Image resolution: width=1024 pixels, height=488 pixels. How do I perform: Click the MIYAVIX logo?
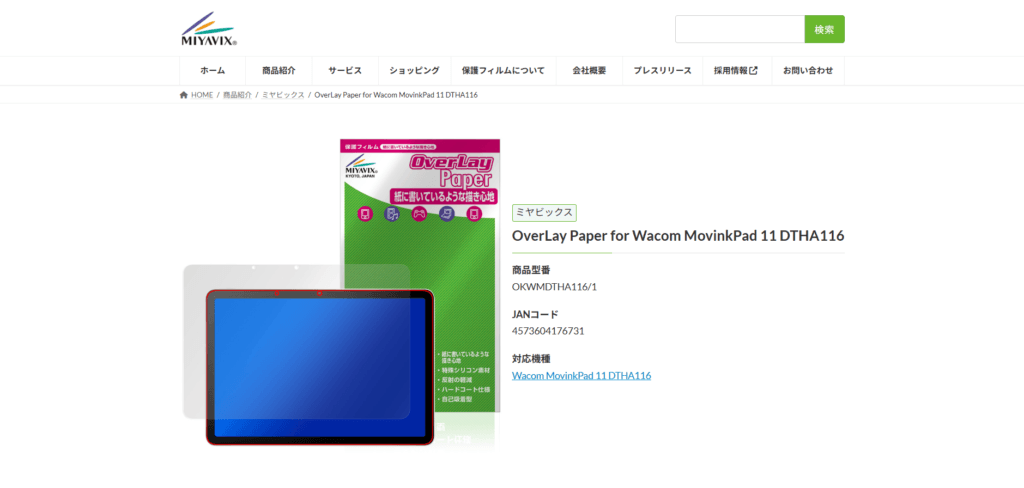tap(209, 29)
